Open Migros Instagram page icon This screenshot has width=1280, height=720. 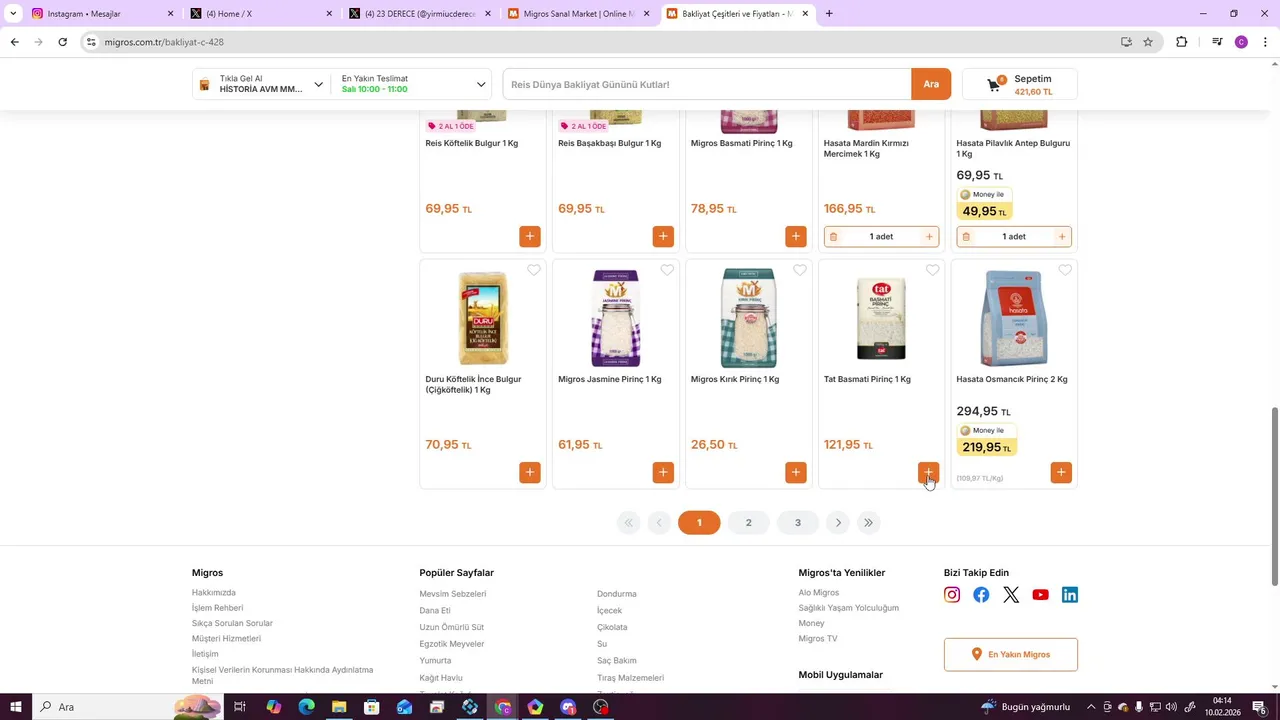952,595
